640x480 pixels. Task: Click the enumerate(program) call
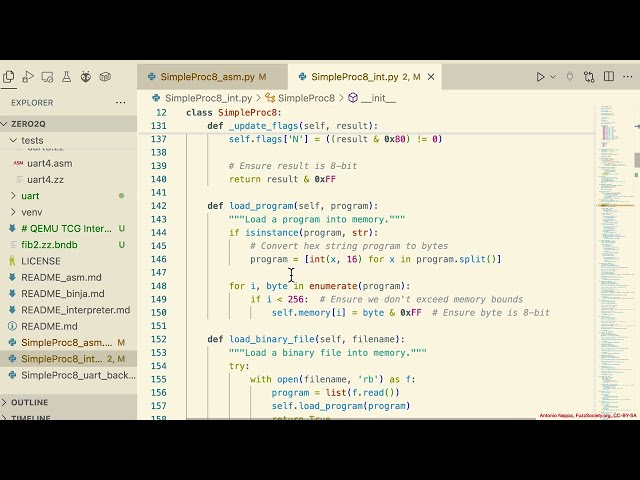(x=357, y=286)
